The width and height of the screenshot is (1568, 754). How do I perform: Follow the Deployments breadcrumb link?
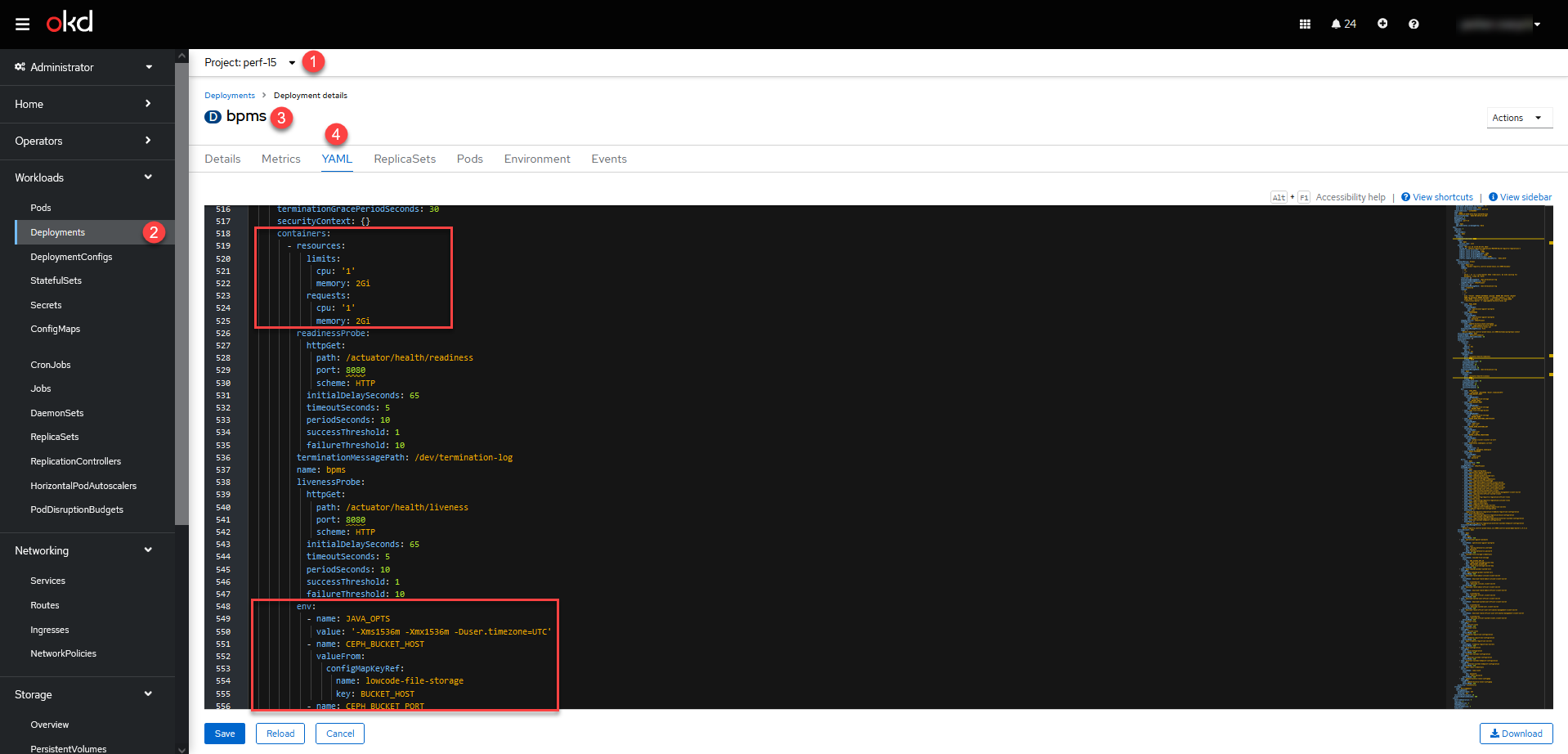tap(230, 96)
